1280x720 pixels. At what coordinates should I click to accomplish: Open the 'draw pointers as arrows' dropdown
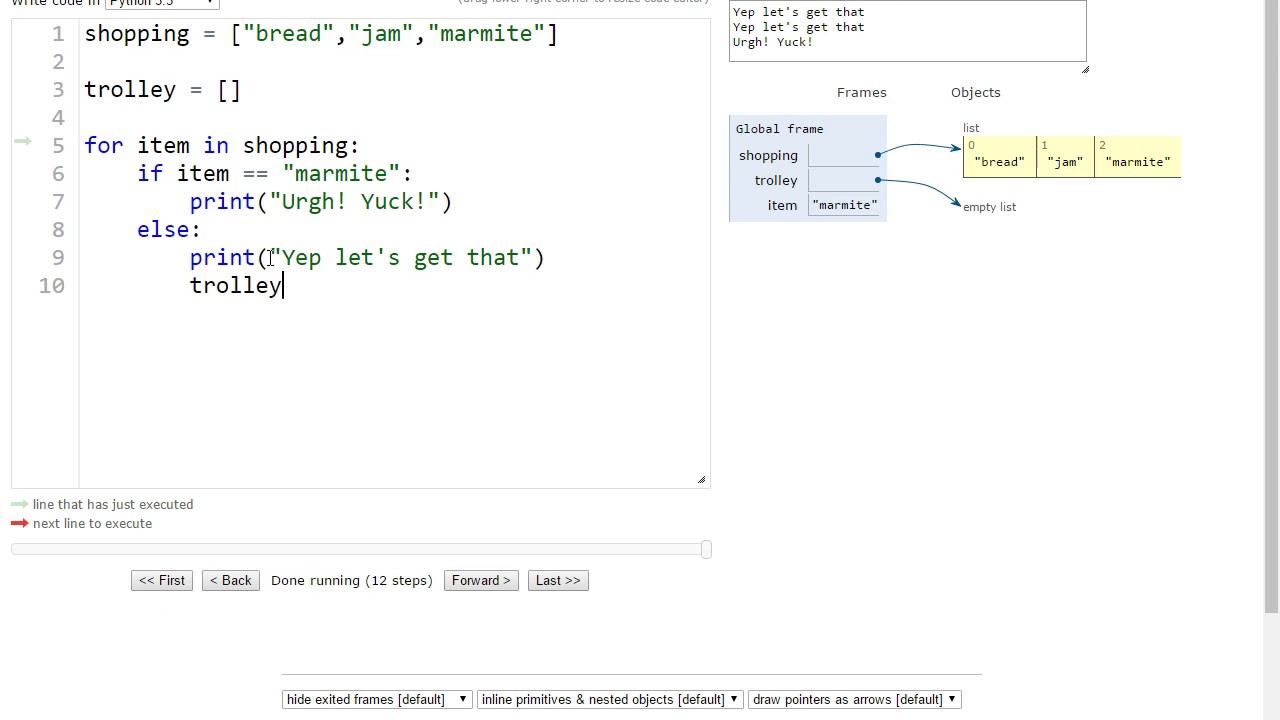[854, 699]
